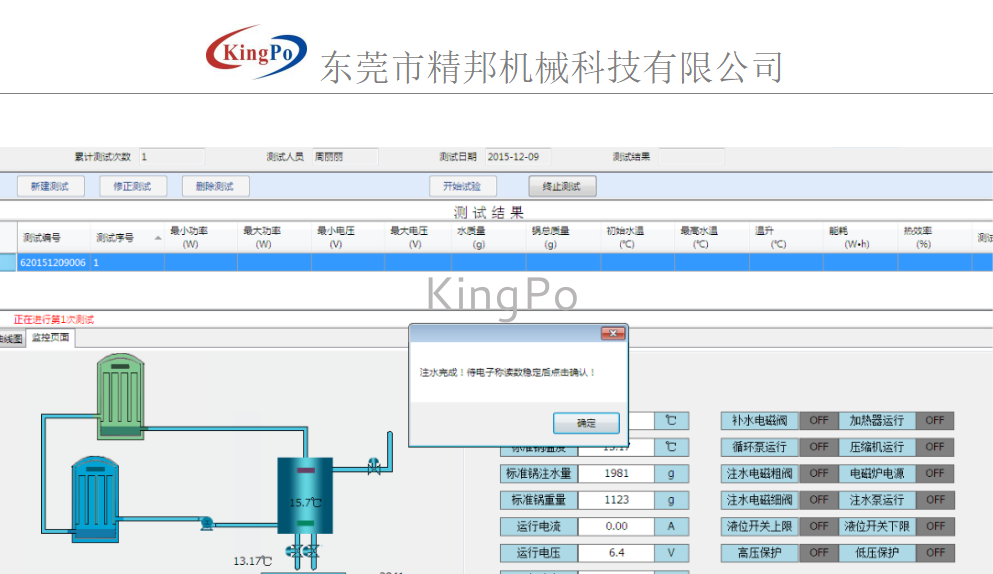Click the 热效率 (%) column header
Screen dimensions: 993x574
click(x=935, y=238)
